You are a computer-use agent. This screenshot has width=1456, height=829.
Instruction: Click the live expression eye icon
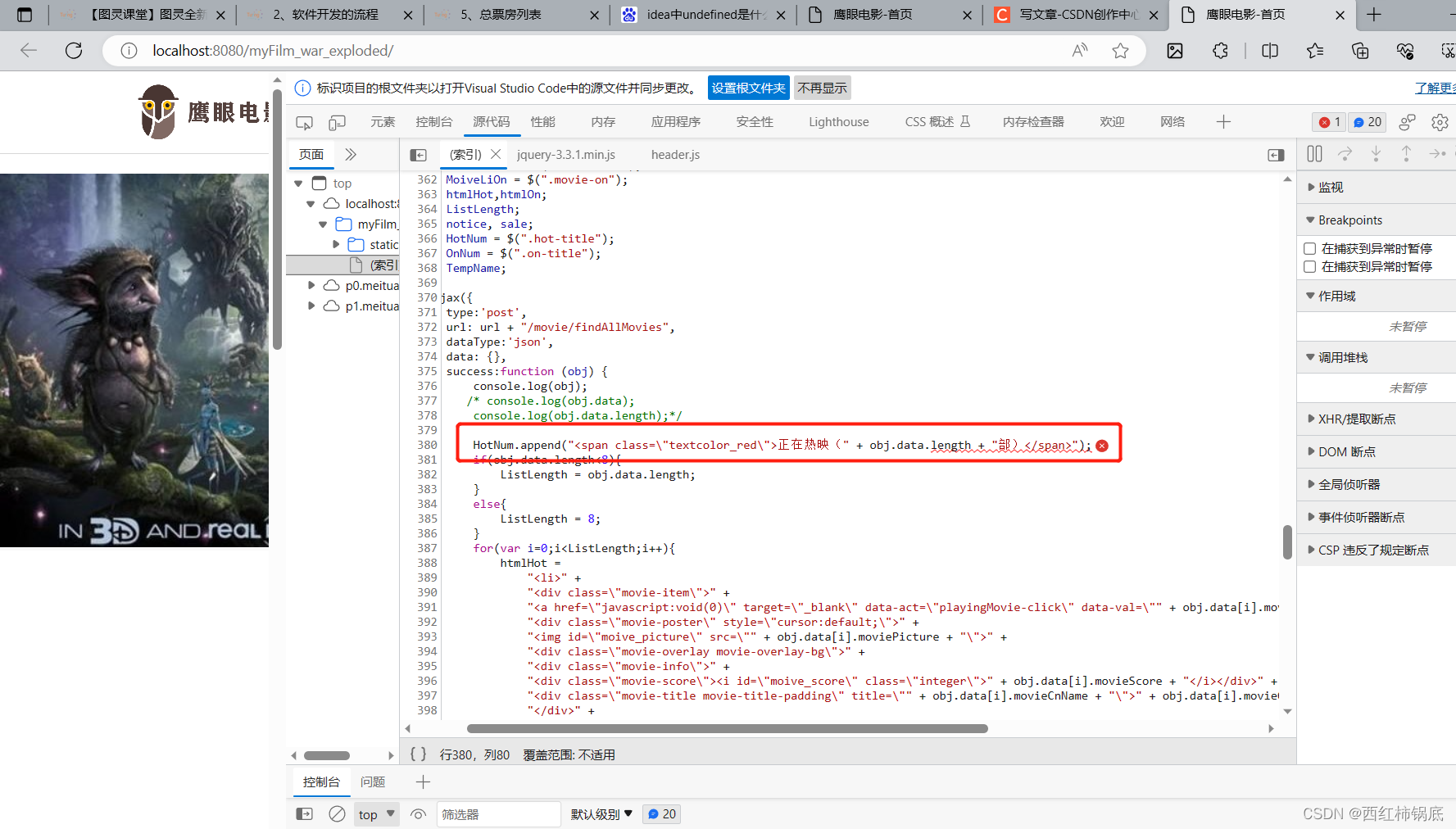(x=418, y=814)
